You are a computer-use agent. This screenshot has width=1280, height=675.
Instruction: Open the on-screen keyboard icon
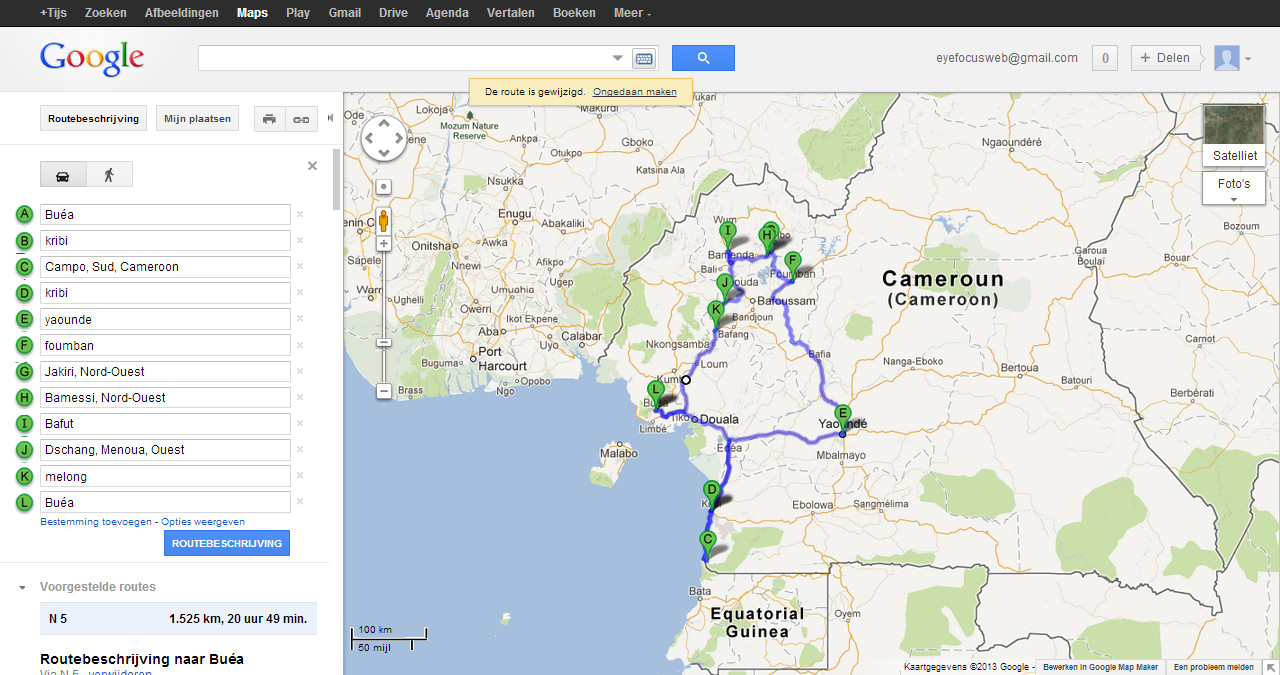click(x=643, y=58)
